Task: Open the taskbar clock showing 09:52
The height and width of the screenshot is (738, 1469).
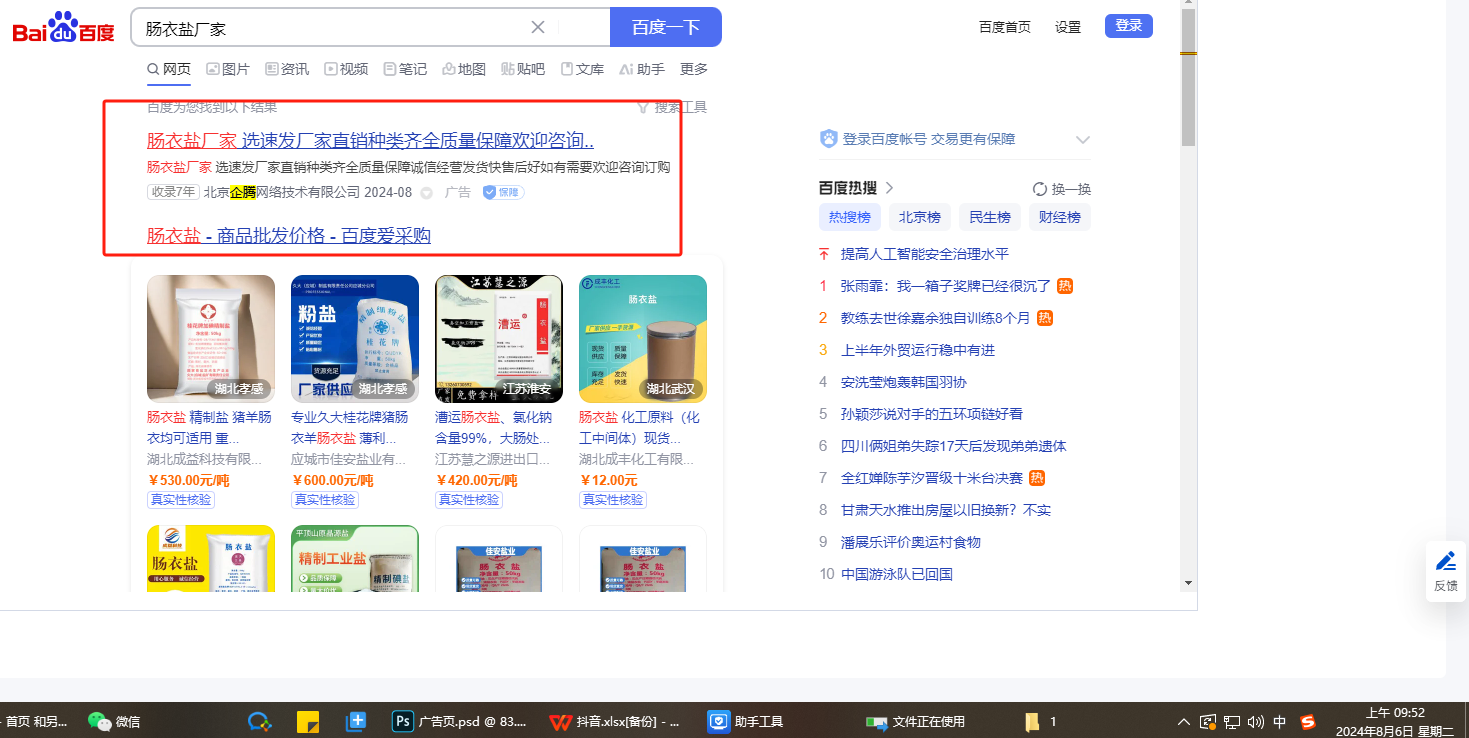Action: point(1395,721)
